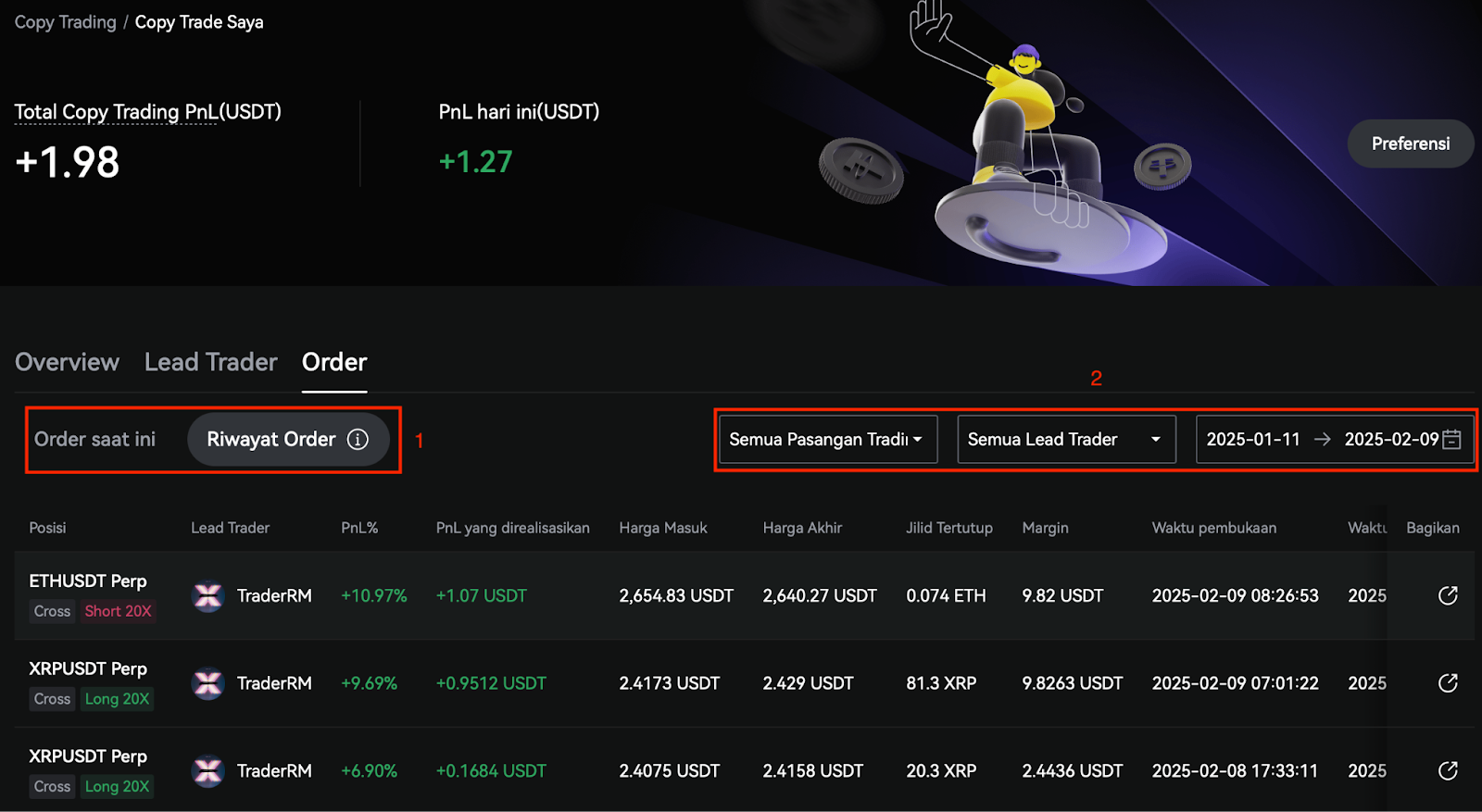This screenshot has width=1482, height=812.
Task: Expand Semua Lead Trader dropdown
Action: (1065, 440)
